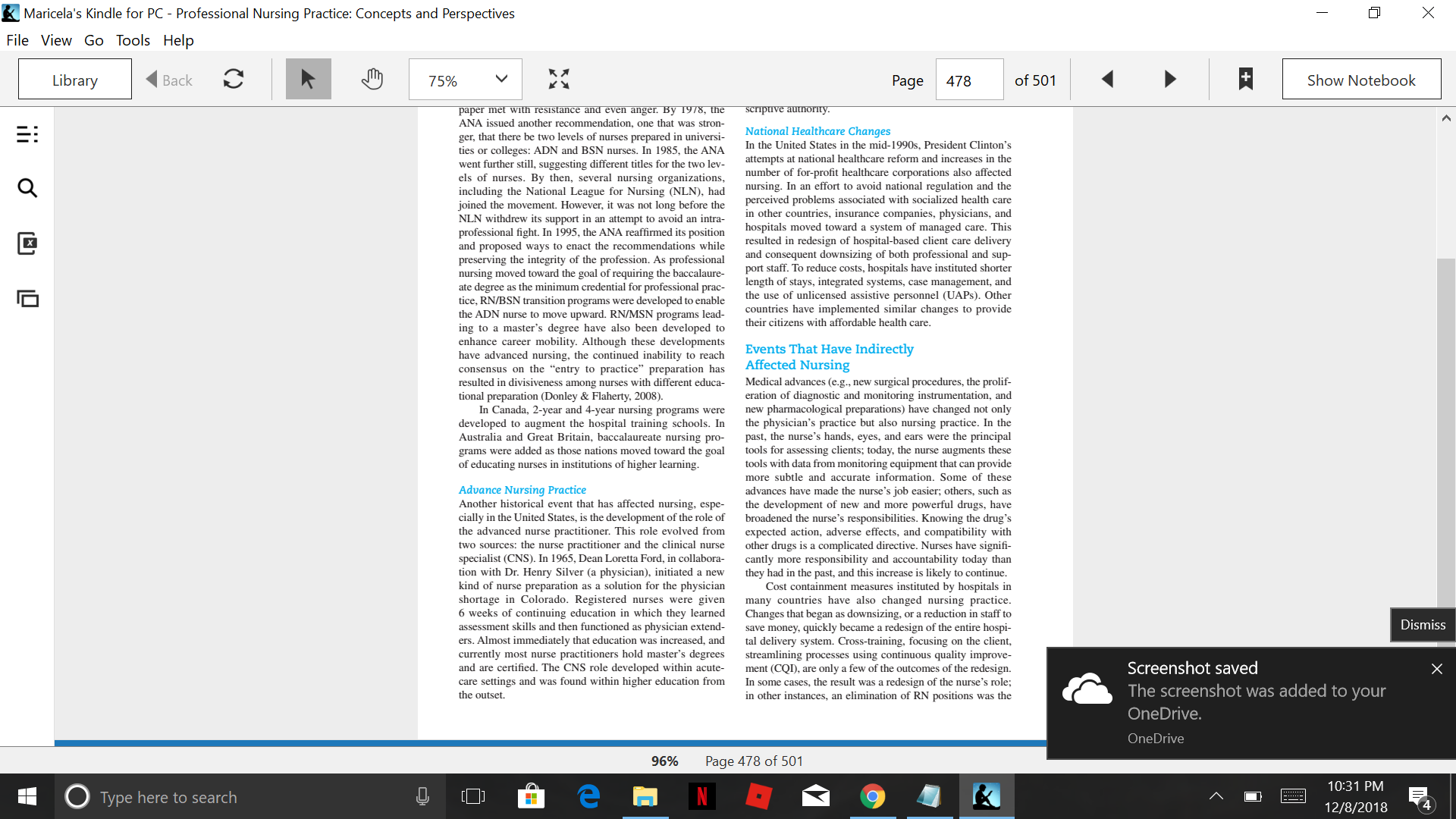
Task: Show hidden system tray icons
Action: [x=1216, y=796]
